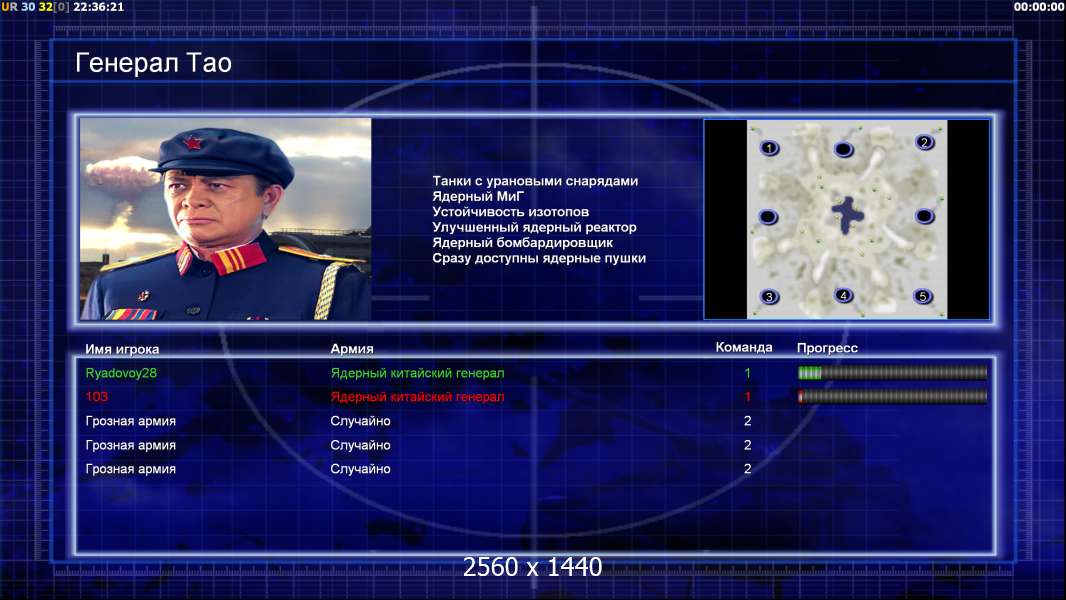Click the empty left-middle start position marker
The image size is (1066, 600).
coord(768,217)
